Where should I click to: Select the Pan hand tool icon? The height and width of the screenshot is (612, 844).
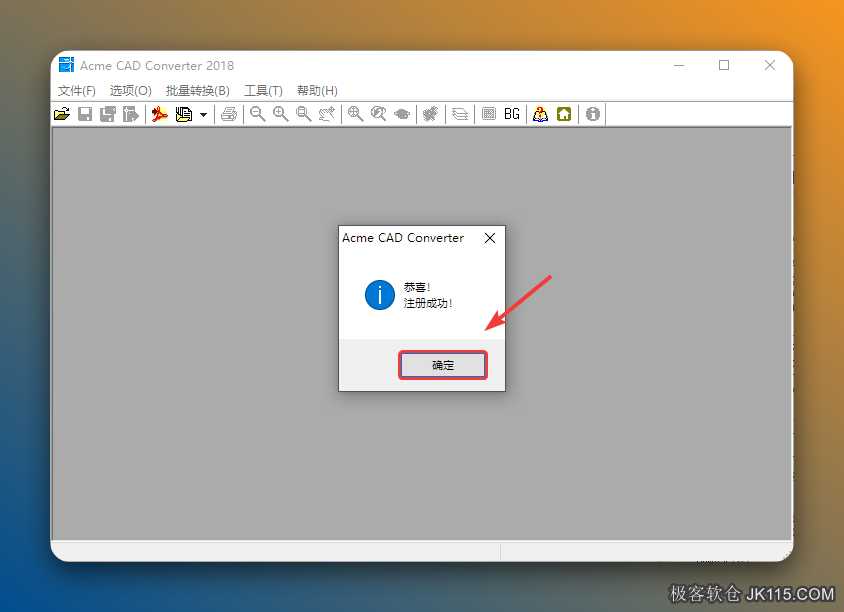click(327, 114)
